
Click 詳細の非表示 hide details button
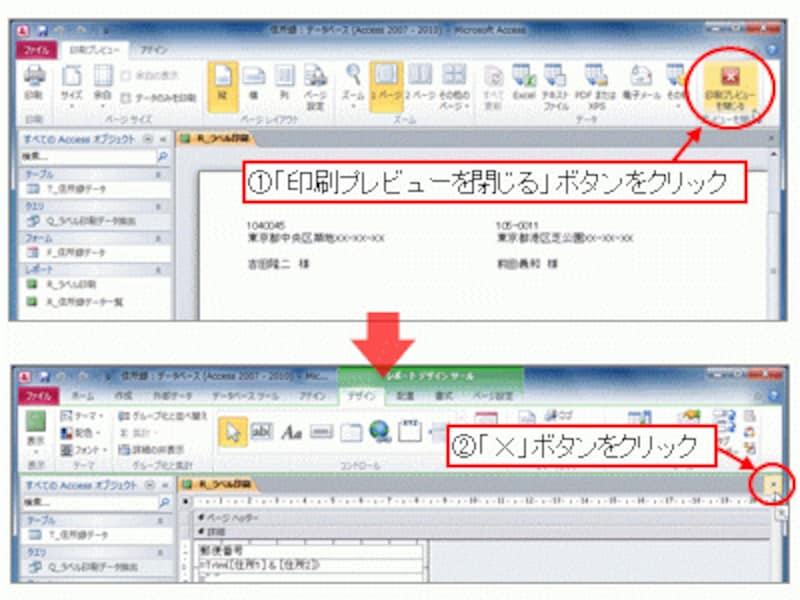point(151,450)
